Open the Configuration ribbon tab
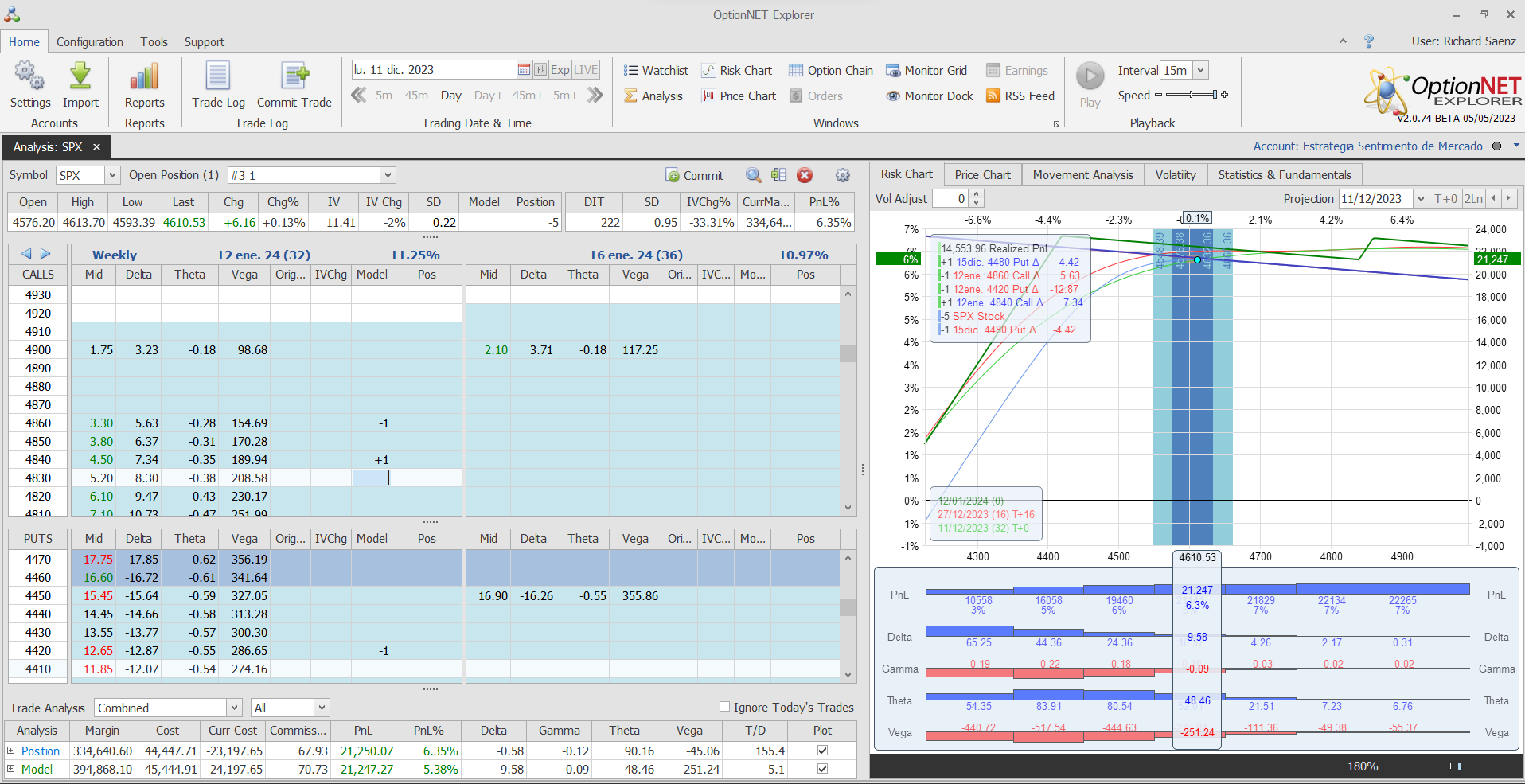This screenshot has width=1525, height=784. 89,42
